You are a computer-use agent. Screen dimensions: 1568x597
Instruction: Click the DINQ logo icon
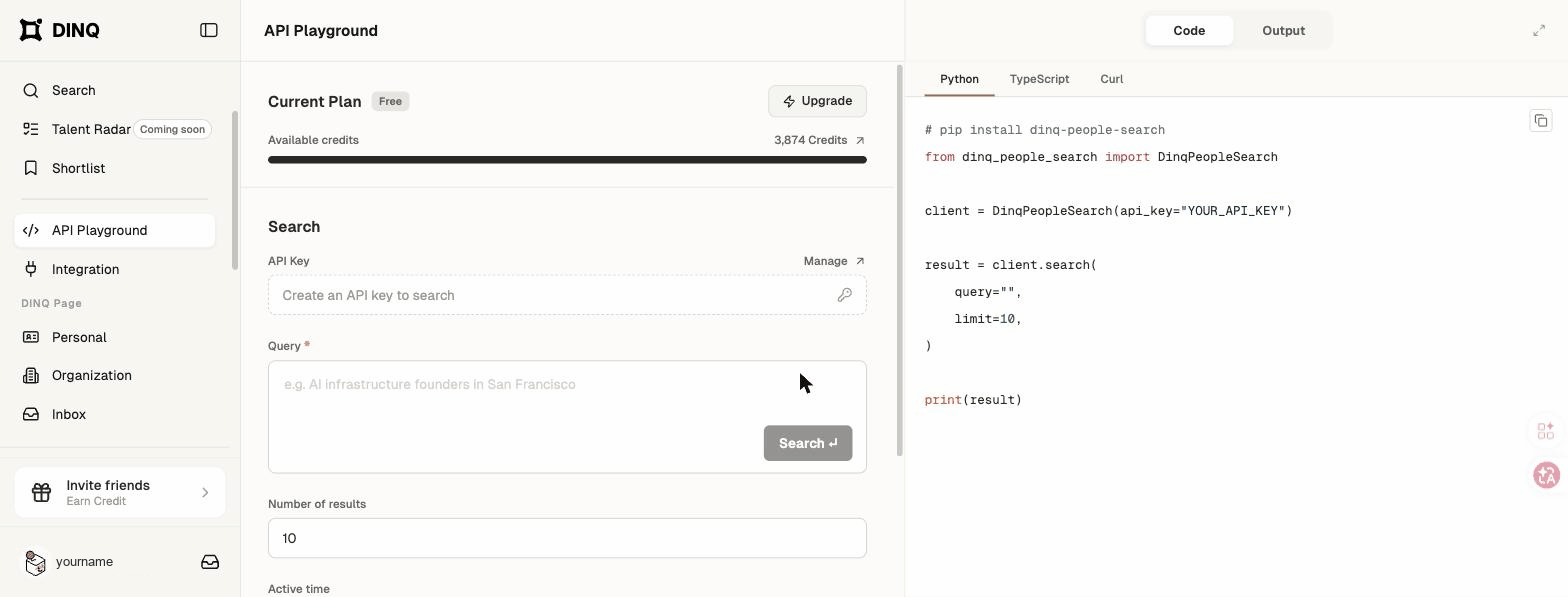point(31,30)
